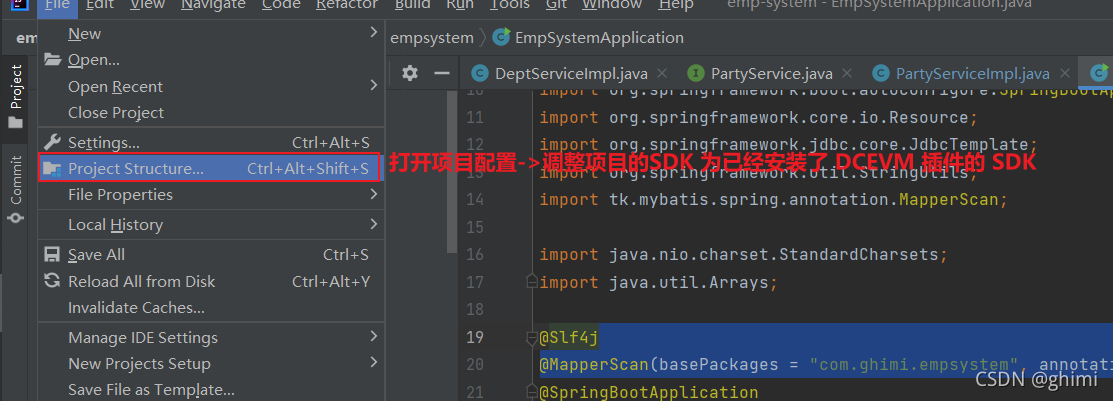
Task: Click the Project Structure folder icon
Action: [x=53, y=169]
